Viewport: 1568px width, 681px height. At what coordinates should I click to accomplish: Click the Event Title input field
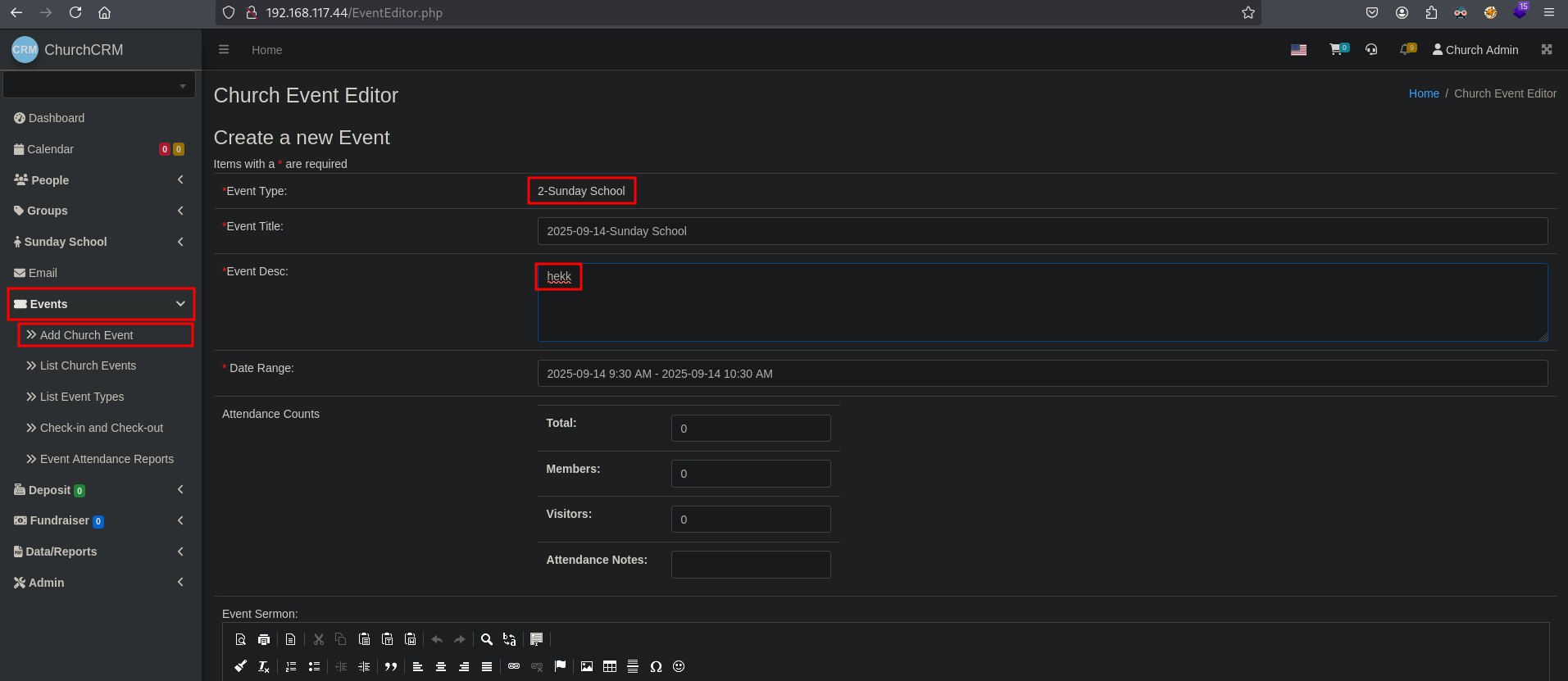[1042, 231]
